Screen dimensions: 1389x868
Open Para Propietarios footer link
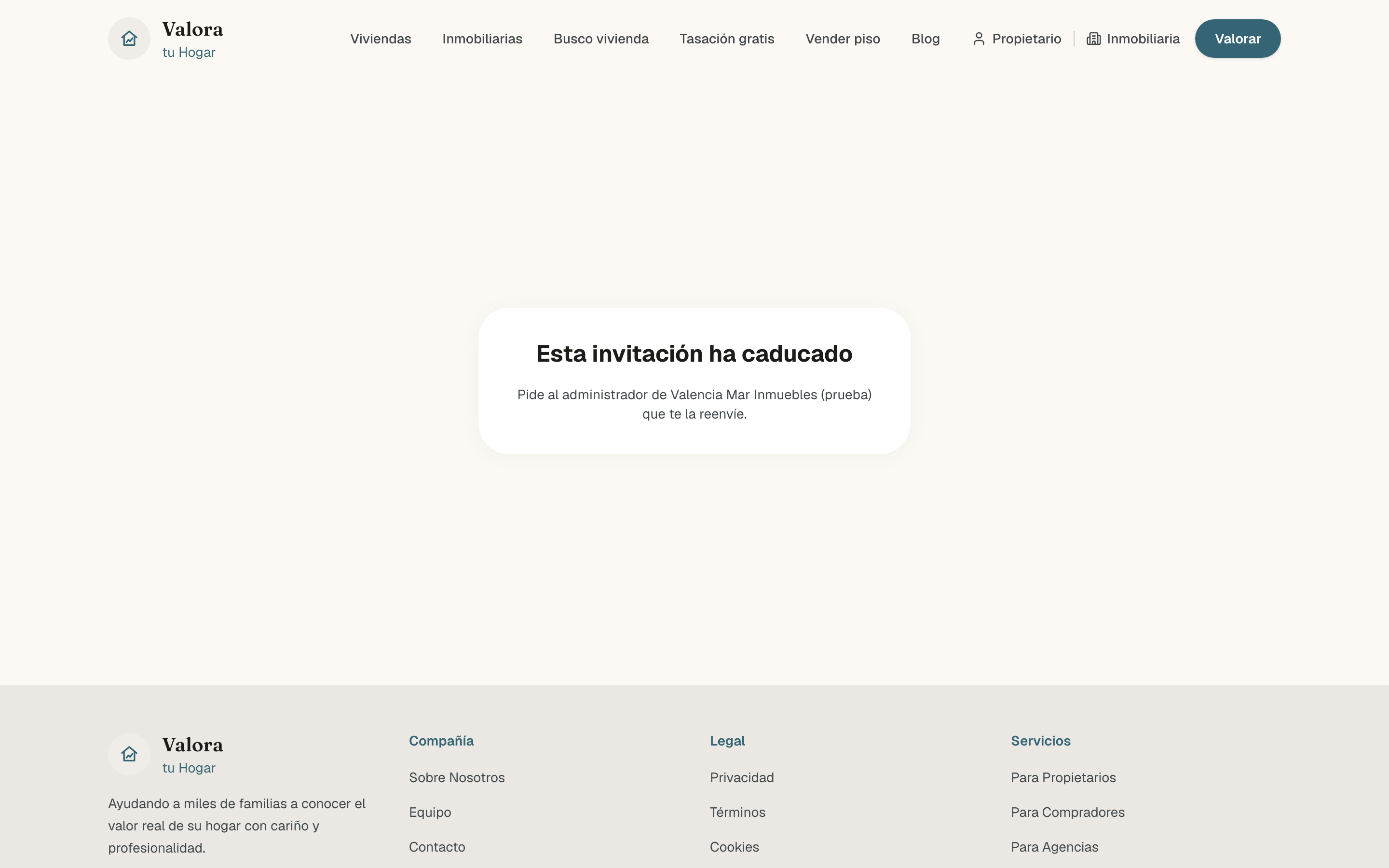tap(1063, 777)
